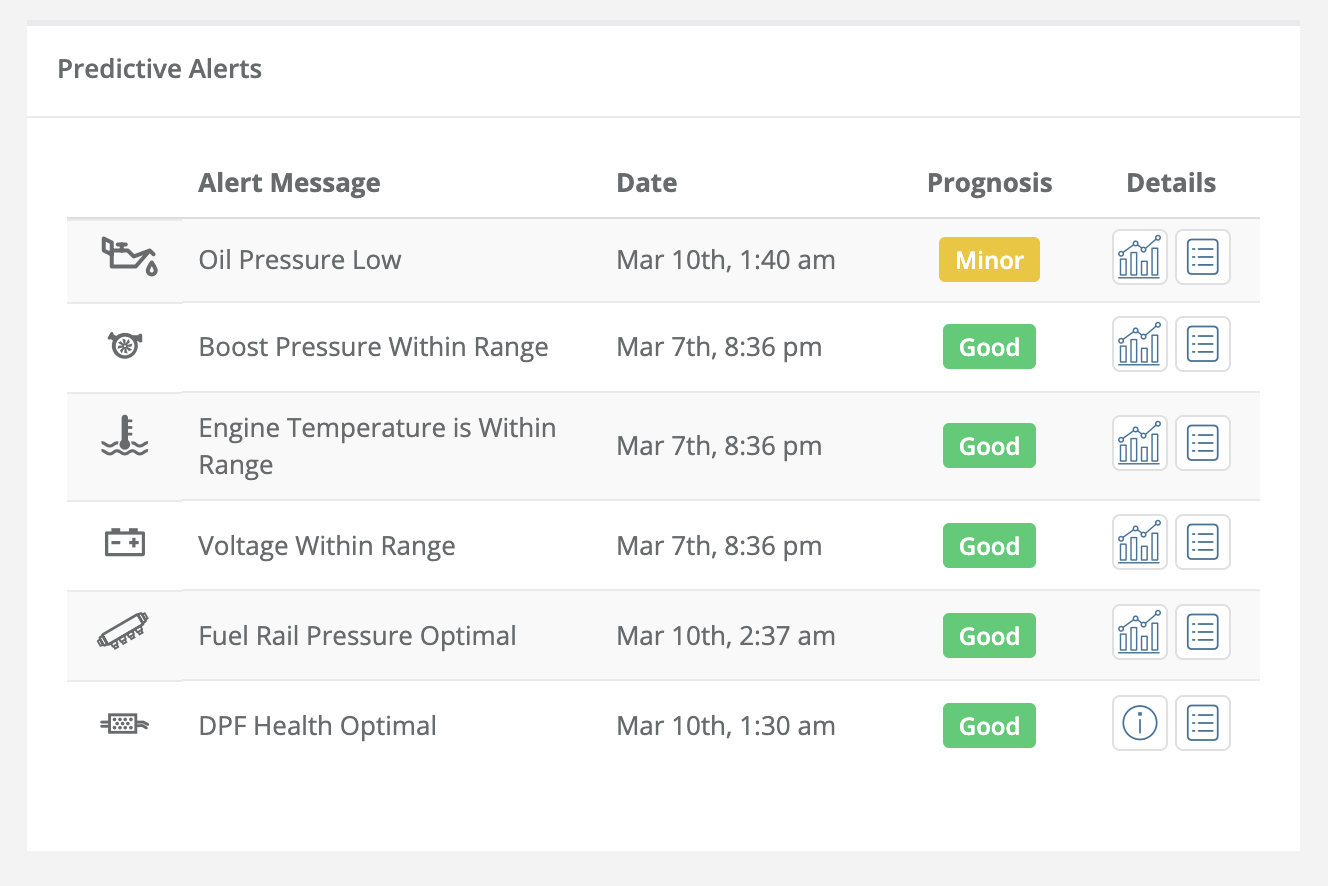Click the Date column header
Viewport: 1328px width, 886px height.
[646, 183]
